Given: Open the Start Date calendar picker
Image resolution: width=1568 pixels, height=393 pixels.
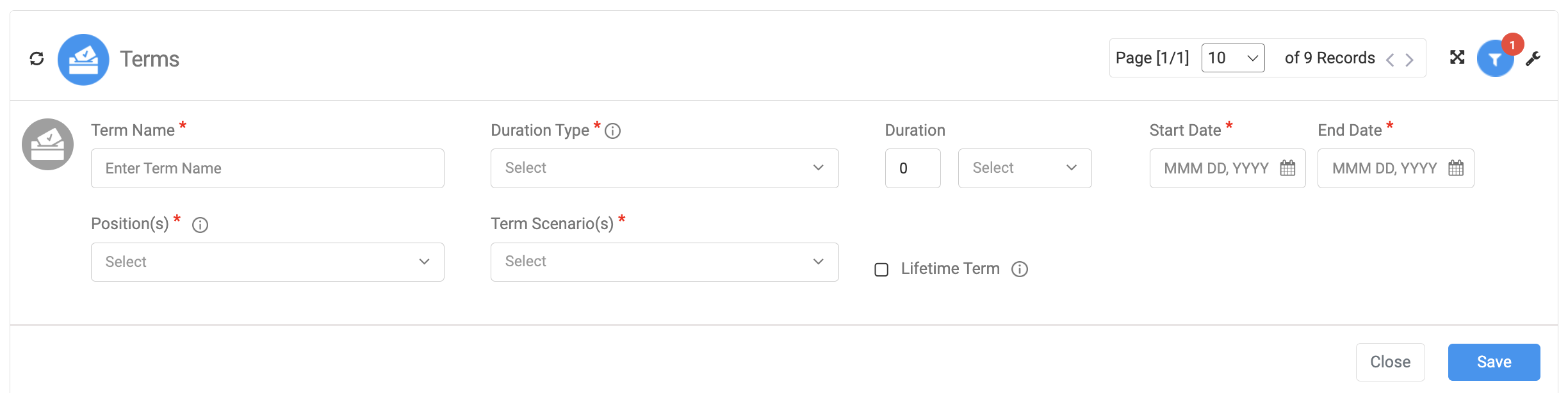Looking at the screenshot, I should pos(1287,168).
